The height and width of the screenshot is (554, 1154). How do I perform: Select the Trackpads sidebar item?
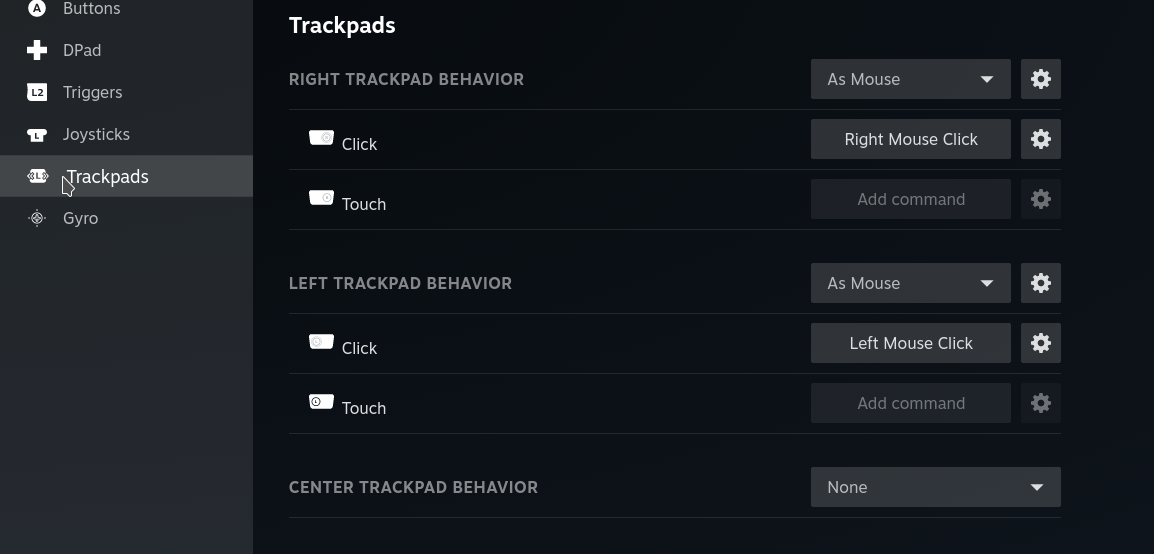click(x=108, y=176)
